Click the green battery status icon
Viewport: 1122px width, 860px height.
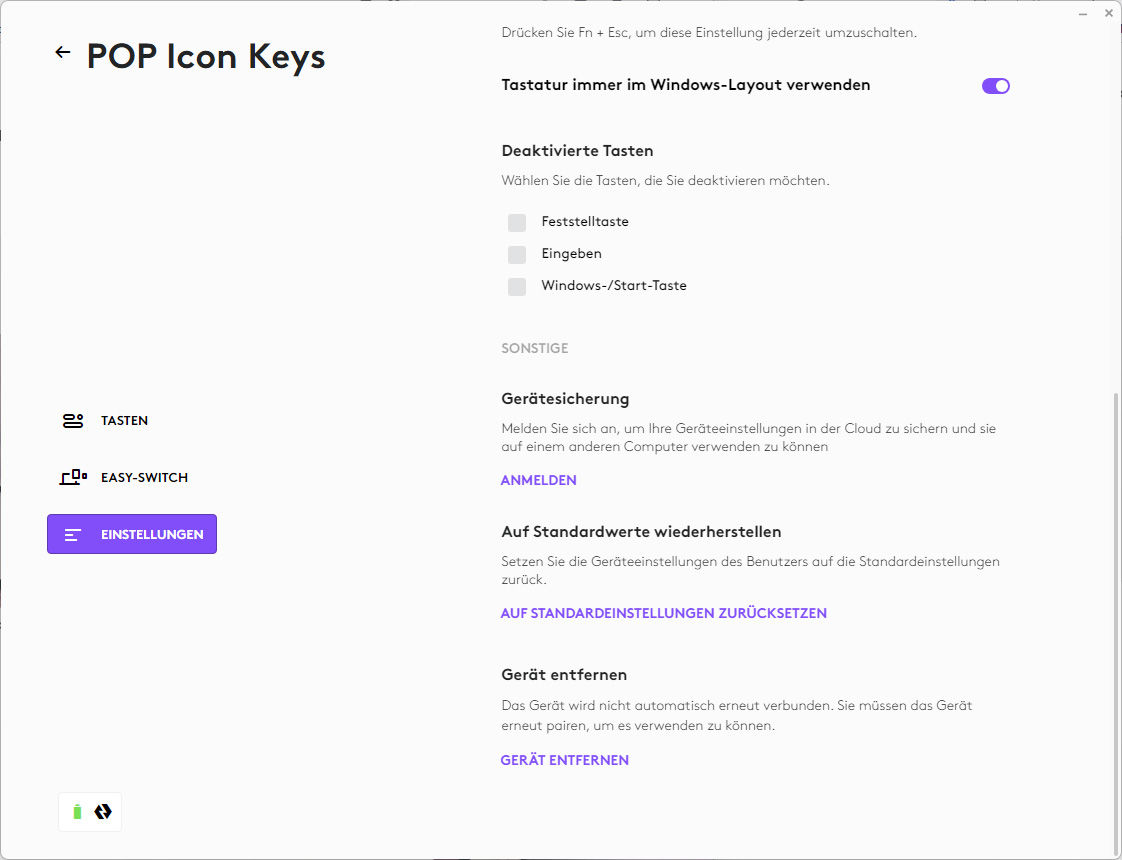[x=78, y=812]
